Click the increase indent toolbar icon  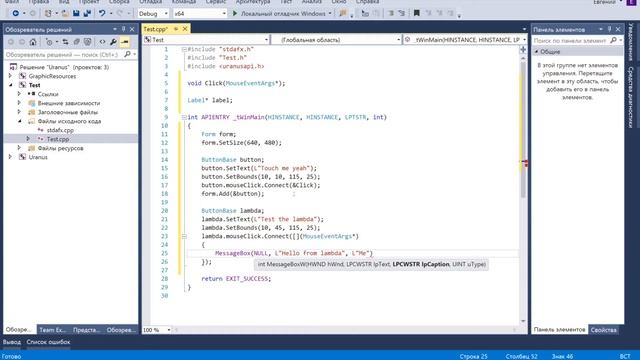[402, 13]
